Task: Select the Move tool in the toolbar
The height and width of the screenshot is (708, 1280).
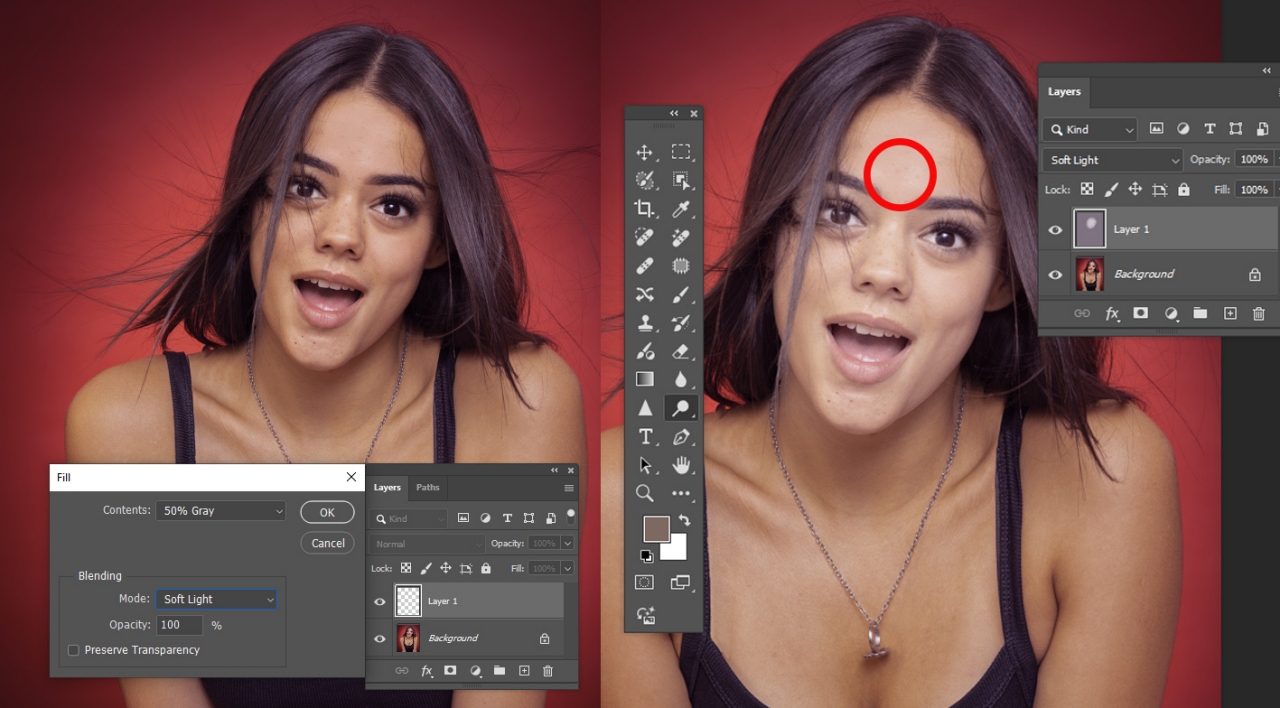Action: click(x=645, y=152)
